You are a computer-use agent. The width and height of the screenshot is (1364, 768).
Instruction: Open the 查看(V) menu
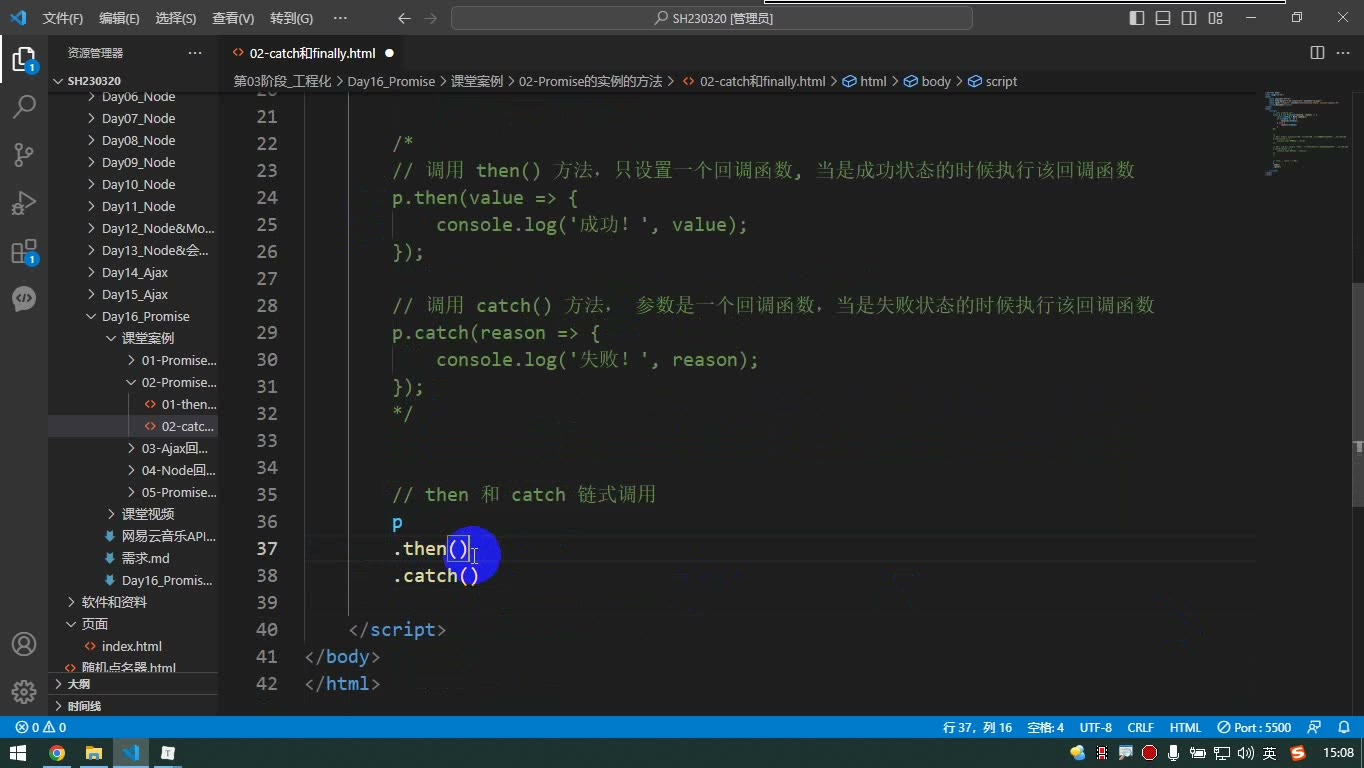pos(233,18)
